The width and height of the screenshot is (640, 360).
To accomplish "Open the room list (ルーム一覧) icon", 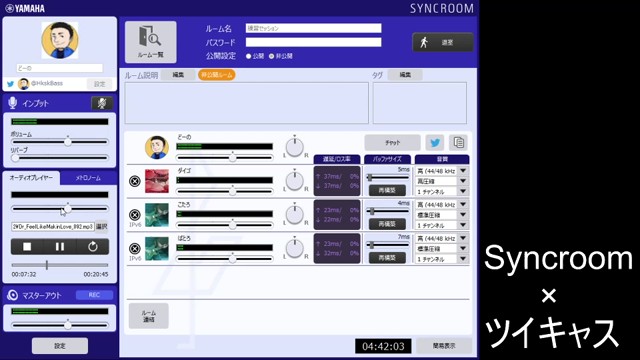I will pyautogui.click(x=151, y=42).
